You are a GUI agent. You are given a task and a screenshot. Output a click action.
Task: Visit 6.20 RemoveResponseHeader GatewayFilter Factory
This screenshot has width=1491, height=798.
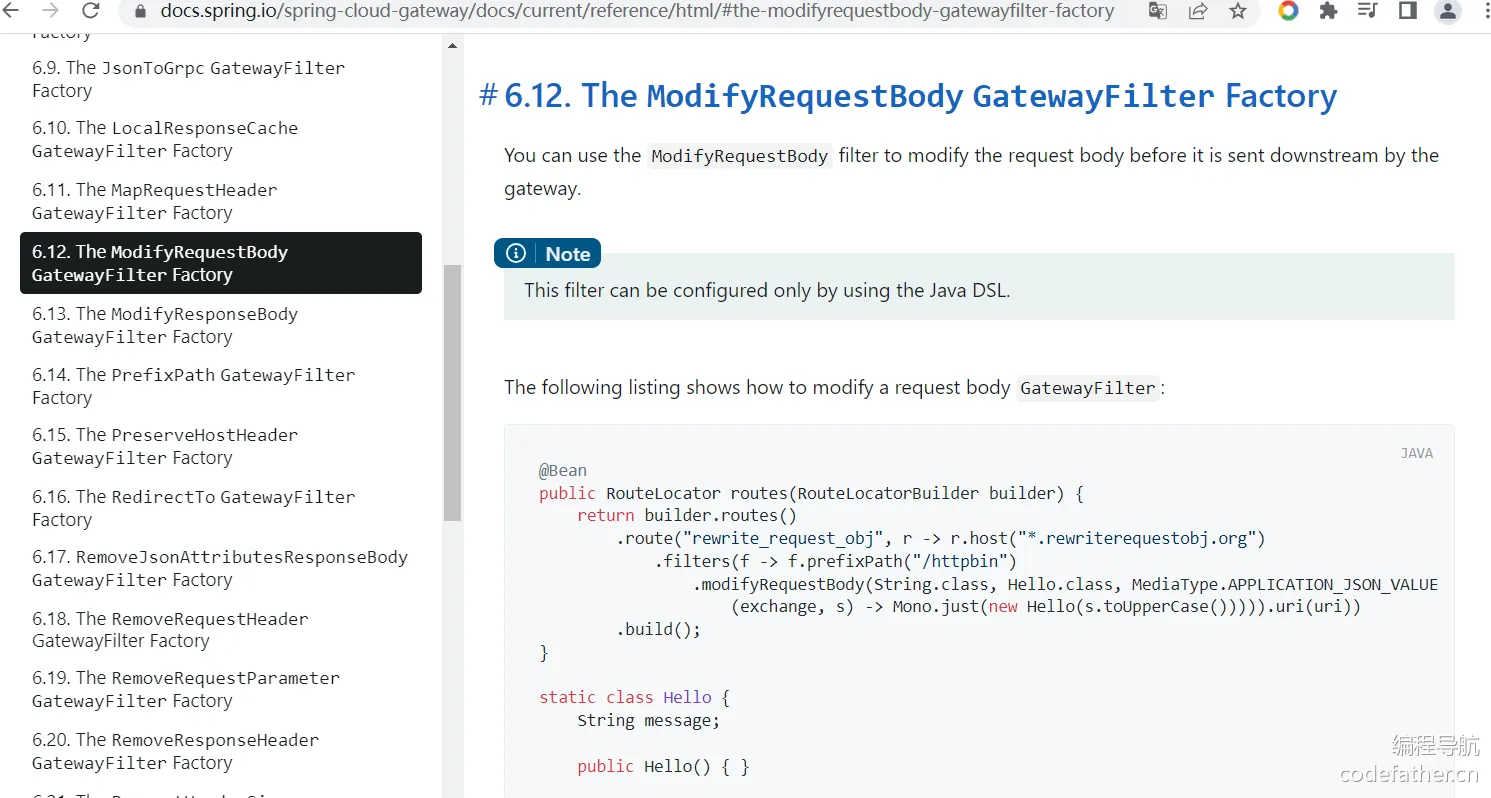(x=175, y=751)
